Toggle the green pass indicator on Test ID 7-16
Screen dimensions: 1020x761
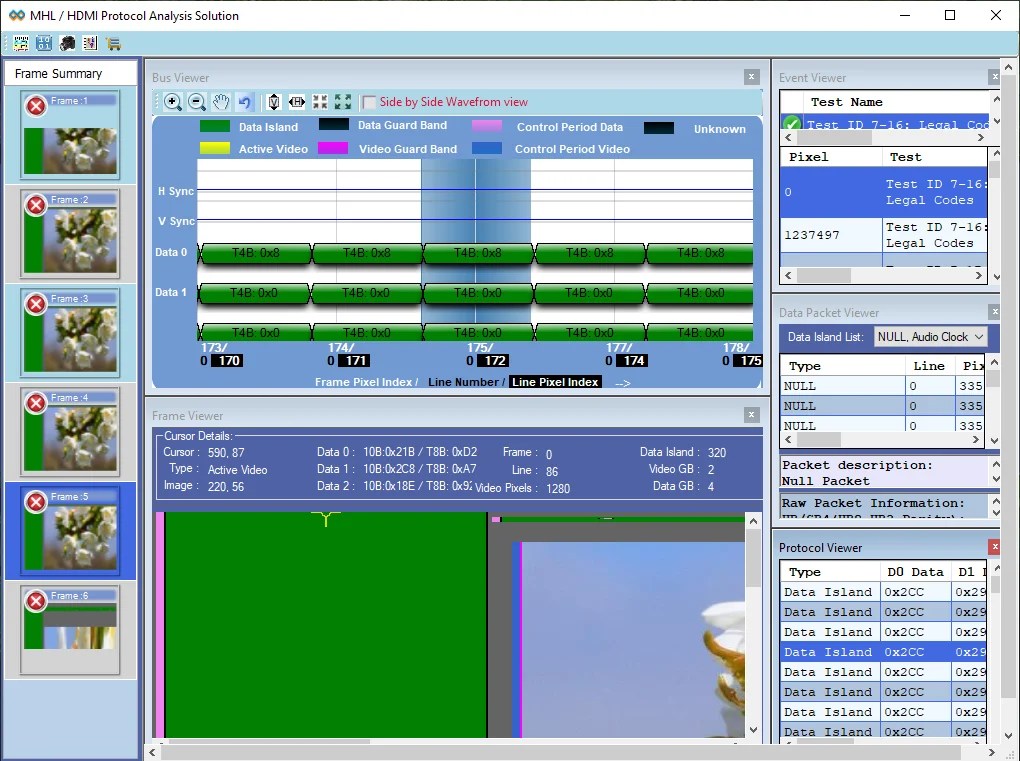[791, 122]
